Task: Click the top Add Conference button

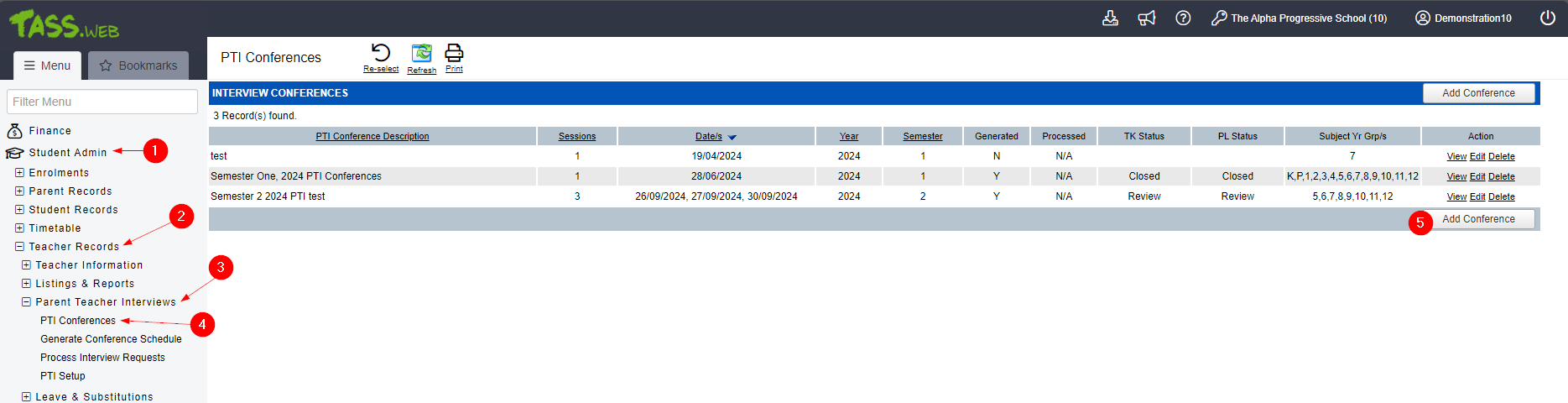Action: point(1478,93)
